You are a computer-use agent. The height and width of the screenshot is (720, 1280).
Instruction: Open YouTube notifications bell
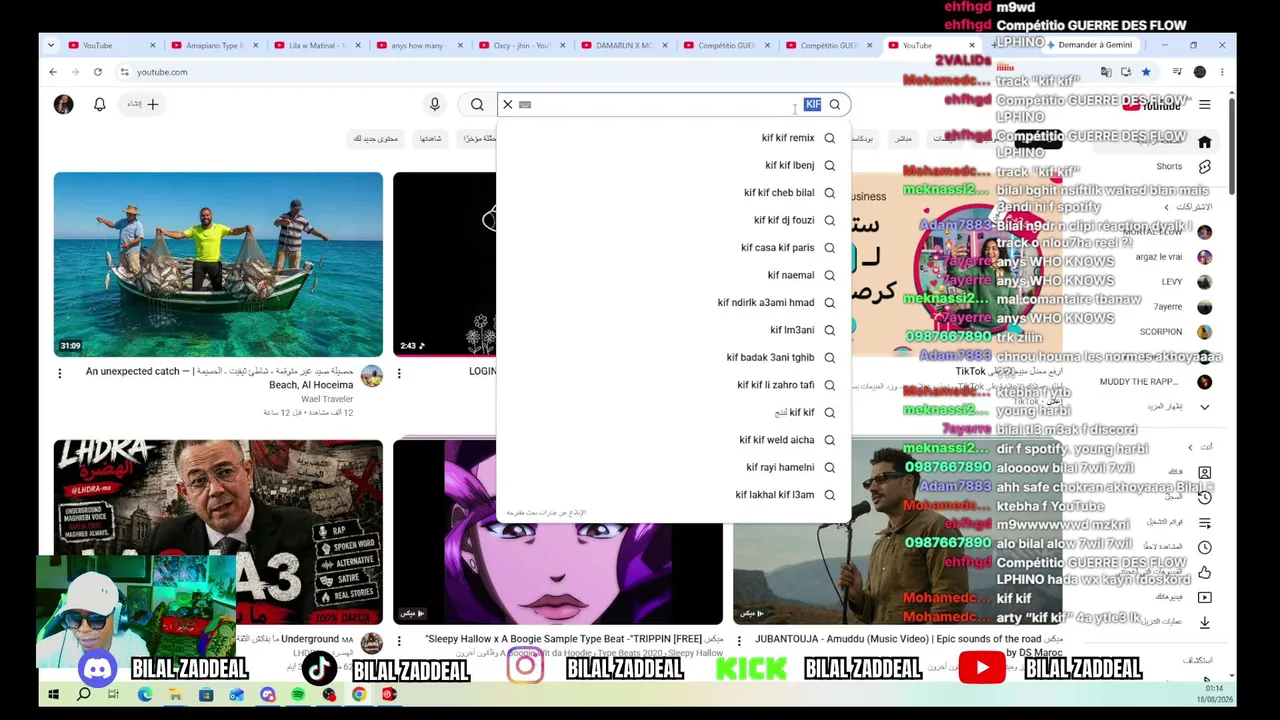[x=99, y=104]
